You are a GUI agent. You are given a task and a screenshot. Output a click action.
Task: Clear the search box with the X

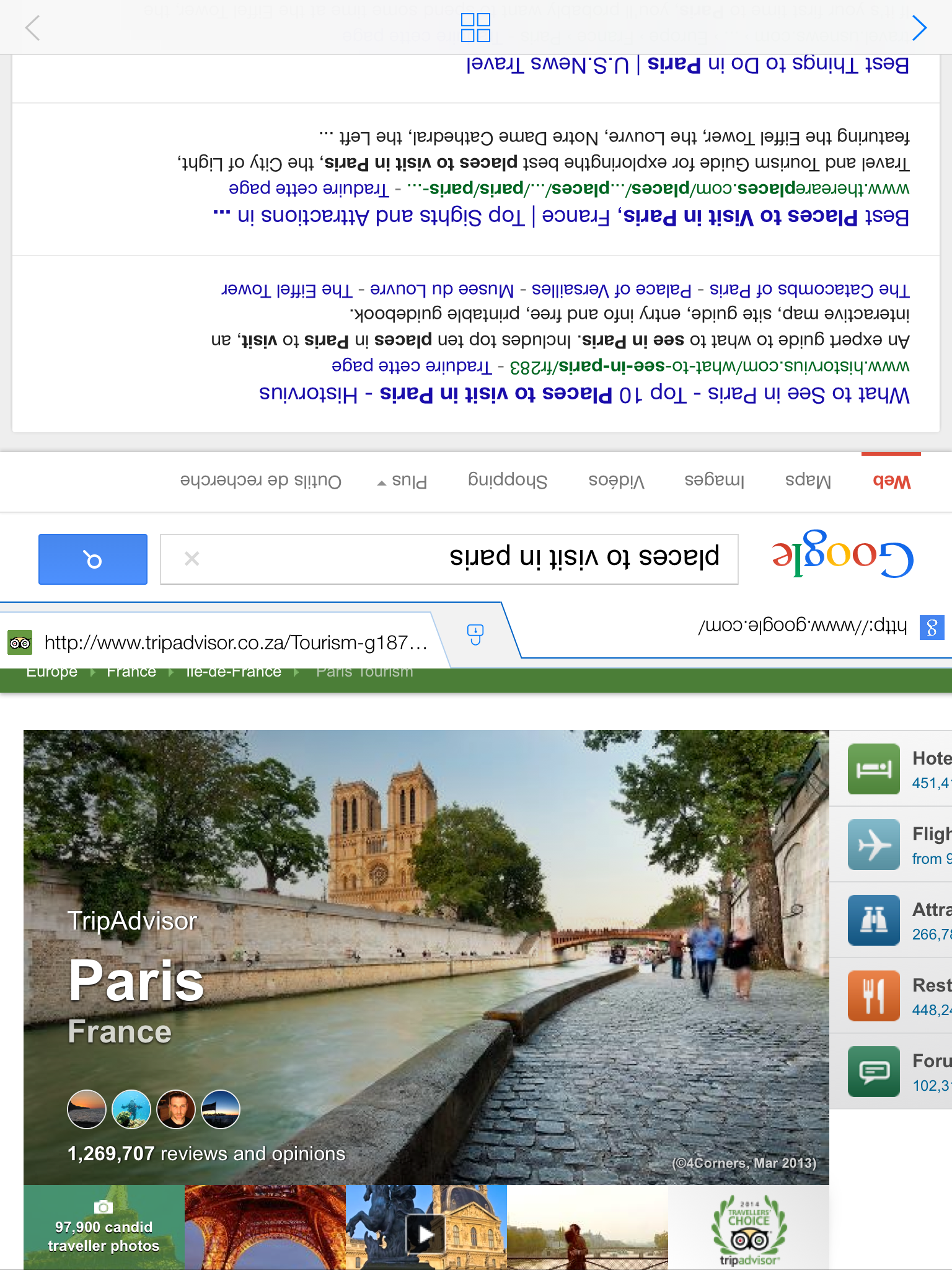192,559
